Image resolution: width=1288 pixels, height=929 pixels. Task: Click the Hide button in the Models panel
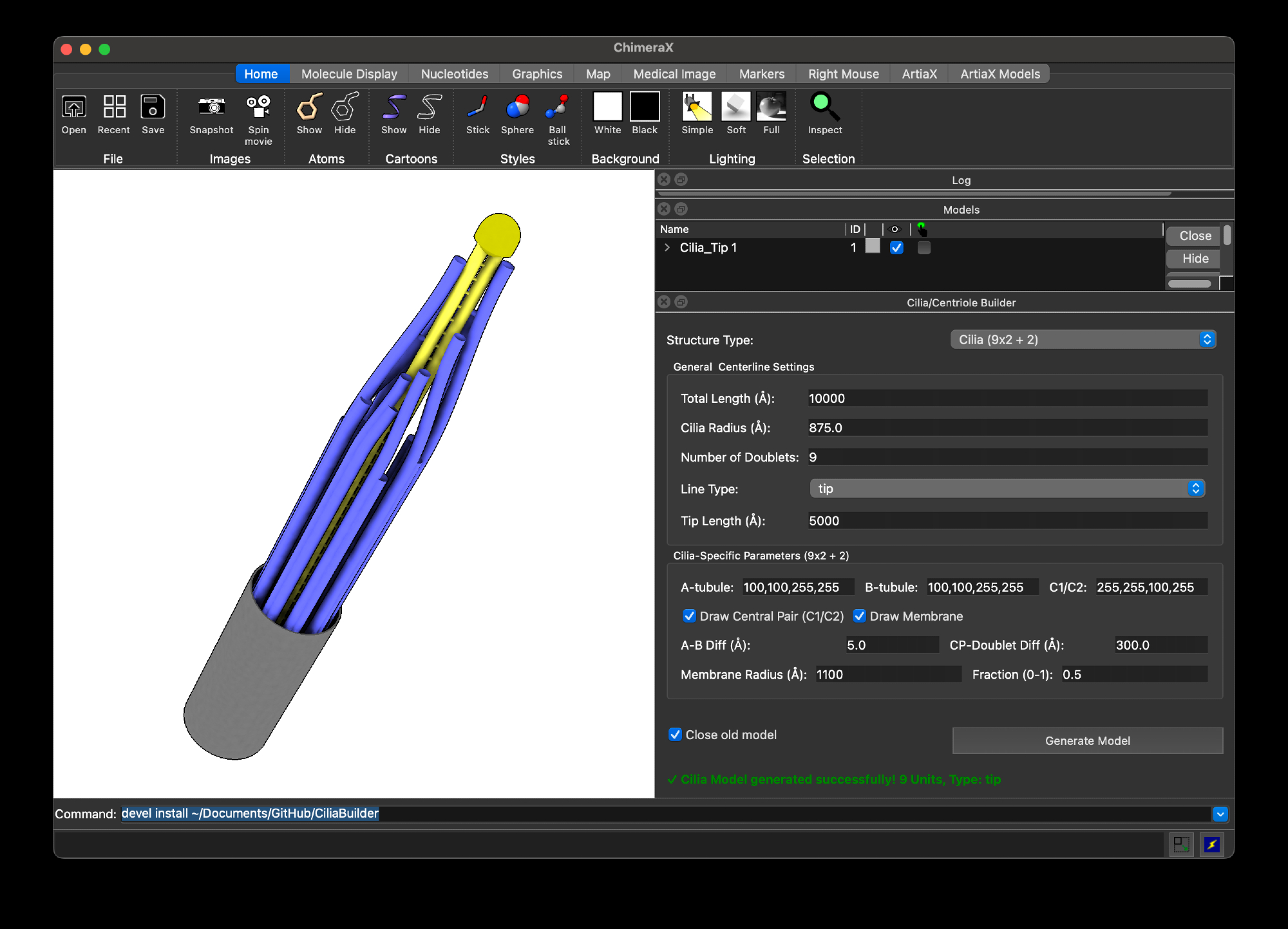[x=1195, y=258]
